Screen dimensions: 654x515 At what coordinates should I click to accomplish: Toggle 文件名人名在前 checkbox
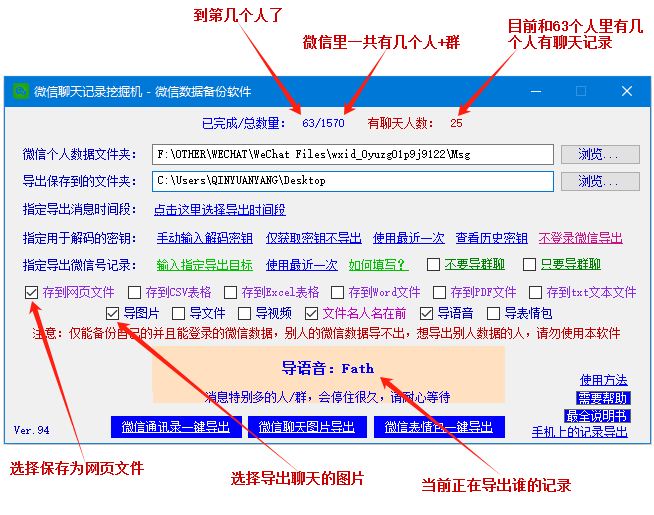click(x=311, y=313)
